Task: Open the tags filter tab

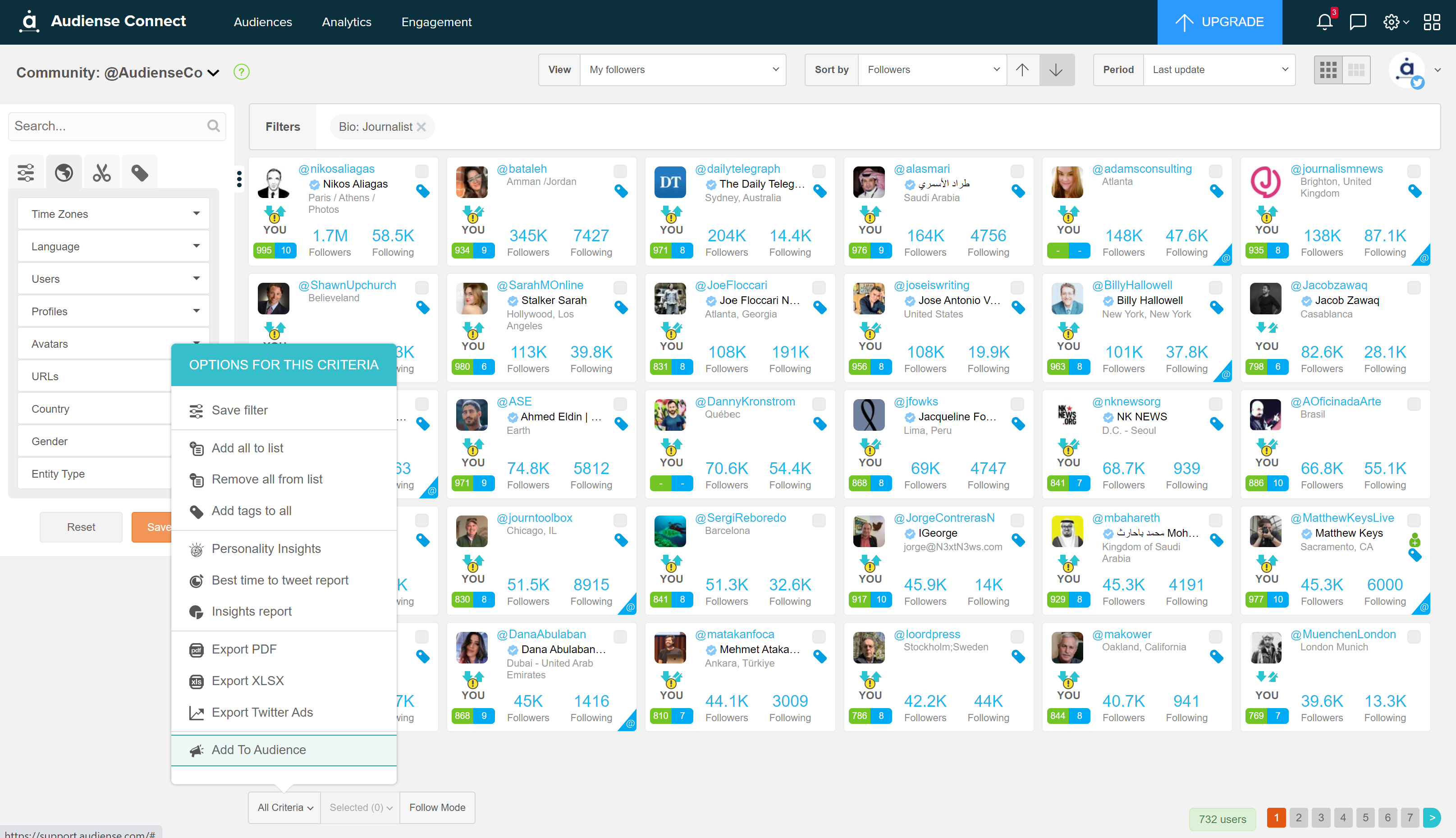Action: 140,172
